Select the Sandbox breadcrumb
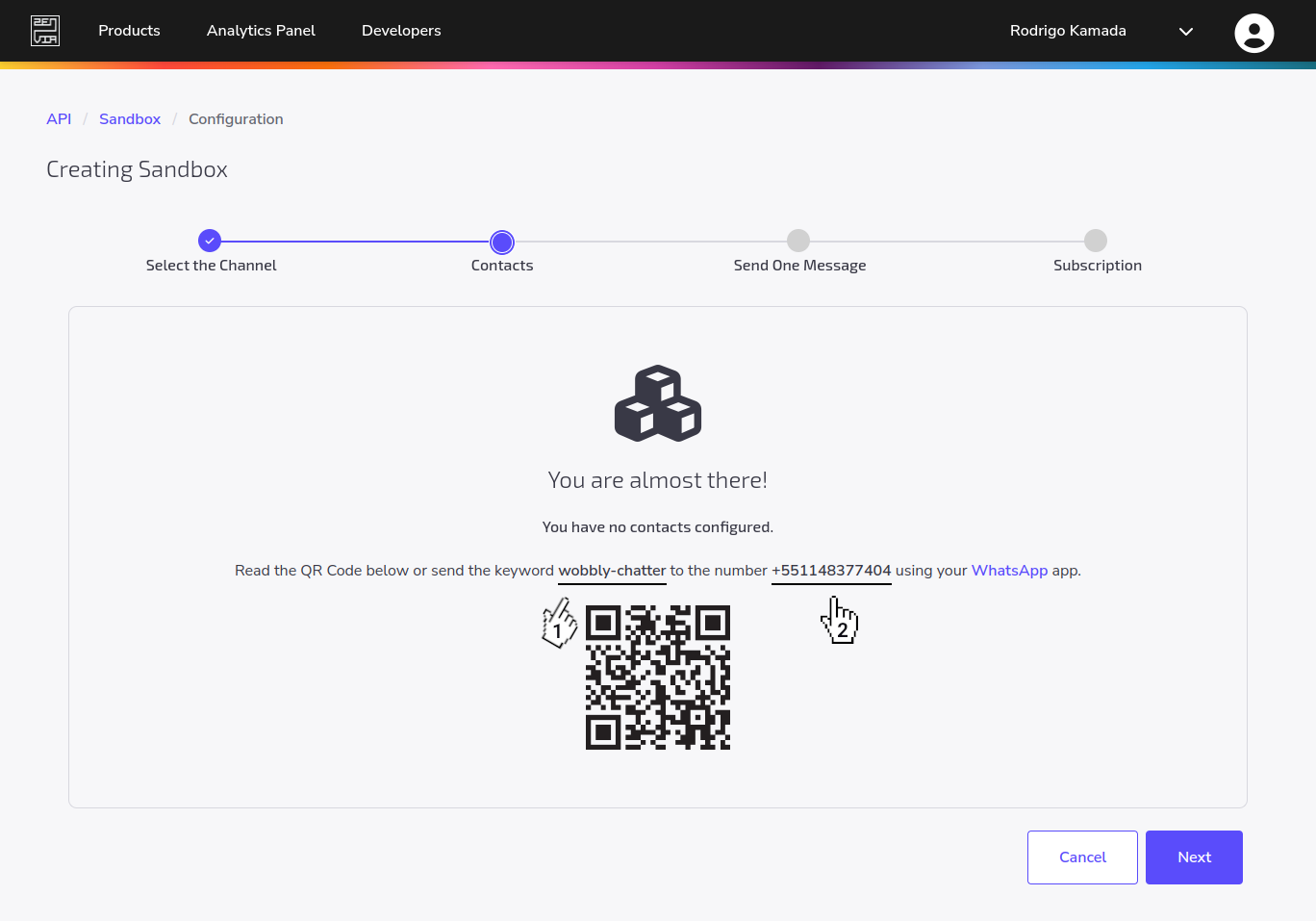The height and width of the screenshot is (921, 1316). click(130, 118)
